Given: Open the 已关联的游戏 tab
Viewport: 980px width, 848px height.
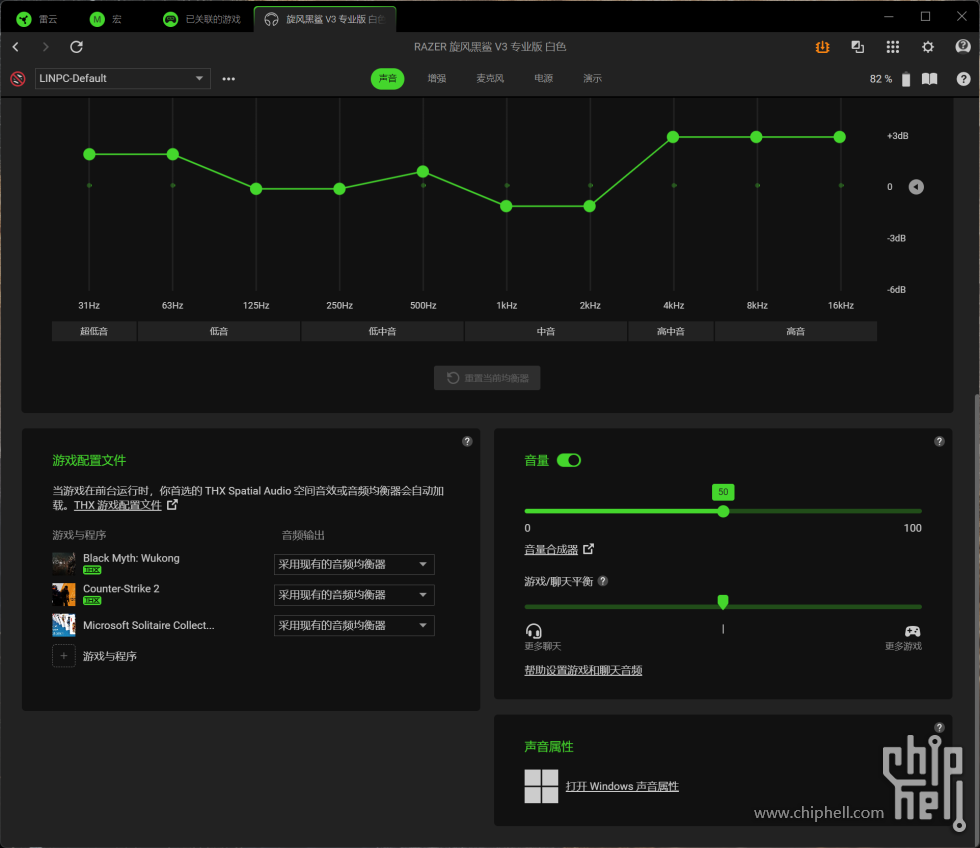Looking at the screenshot, I should click(201, 19).
